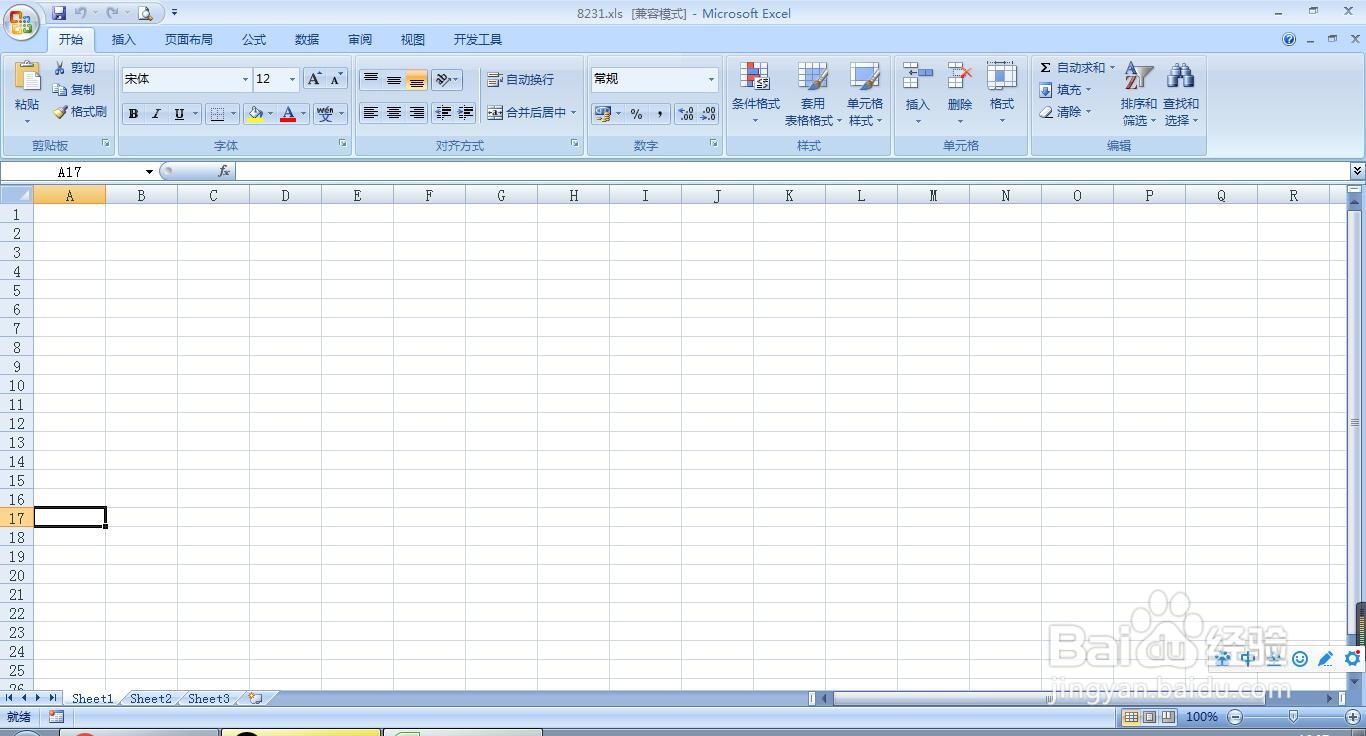
Task: Click the Office button
Action: 21,21
